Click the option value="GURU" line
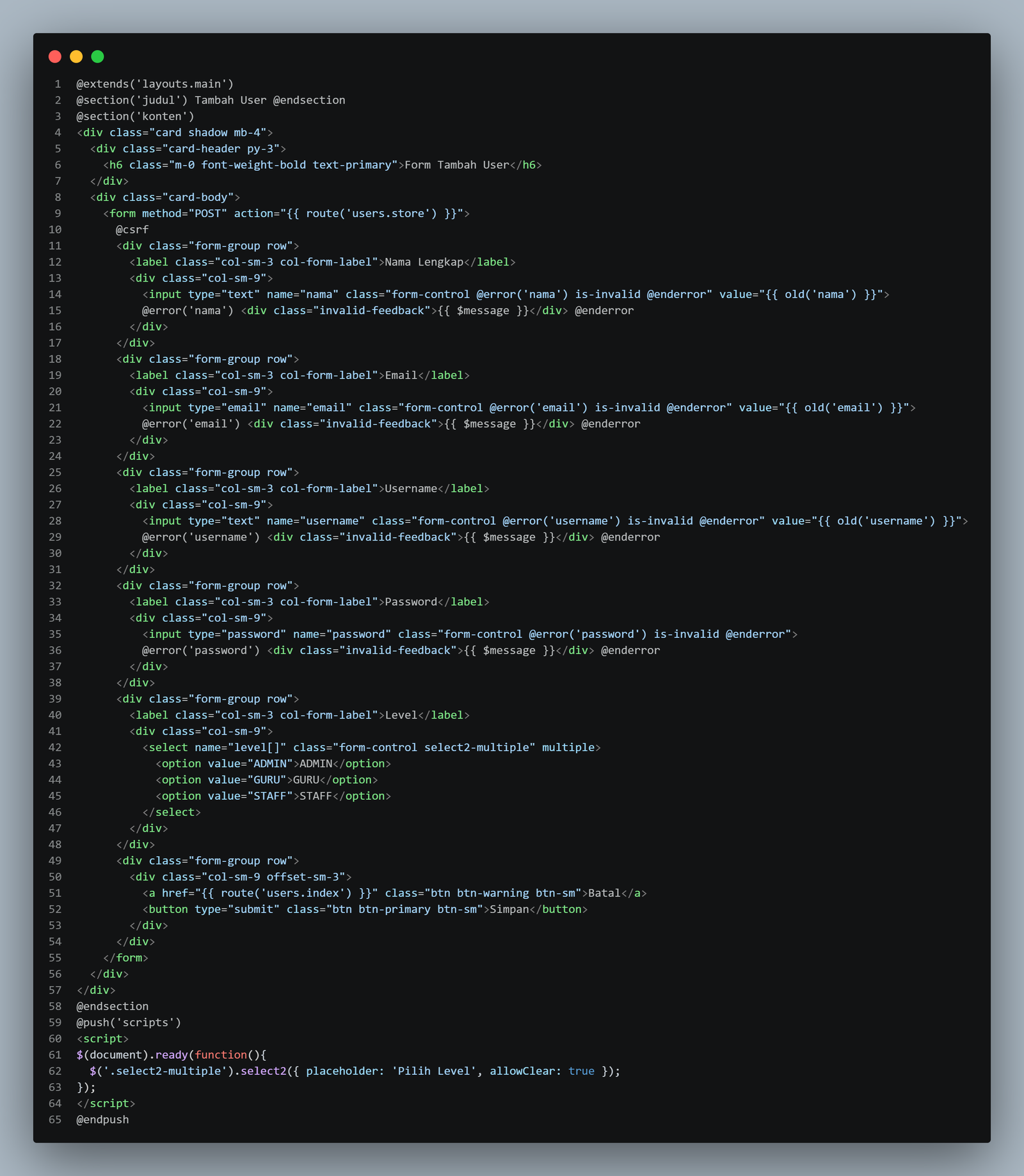The image size is (1024, 1176). (x=267, y=779)
